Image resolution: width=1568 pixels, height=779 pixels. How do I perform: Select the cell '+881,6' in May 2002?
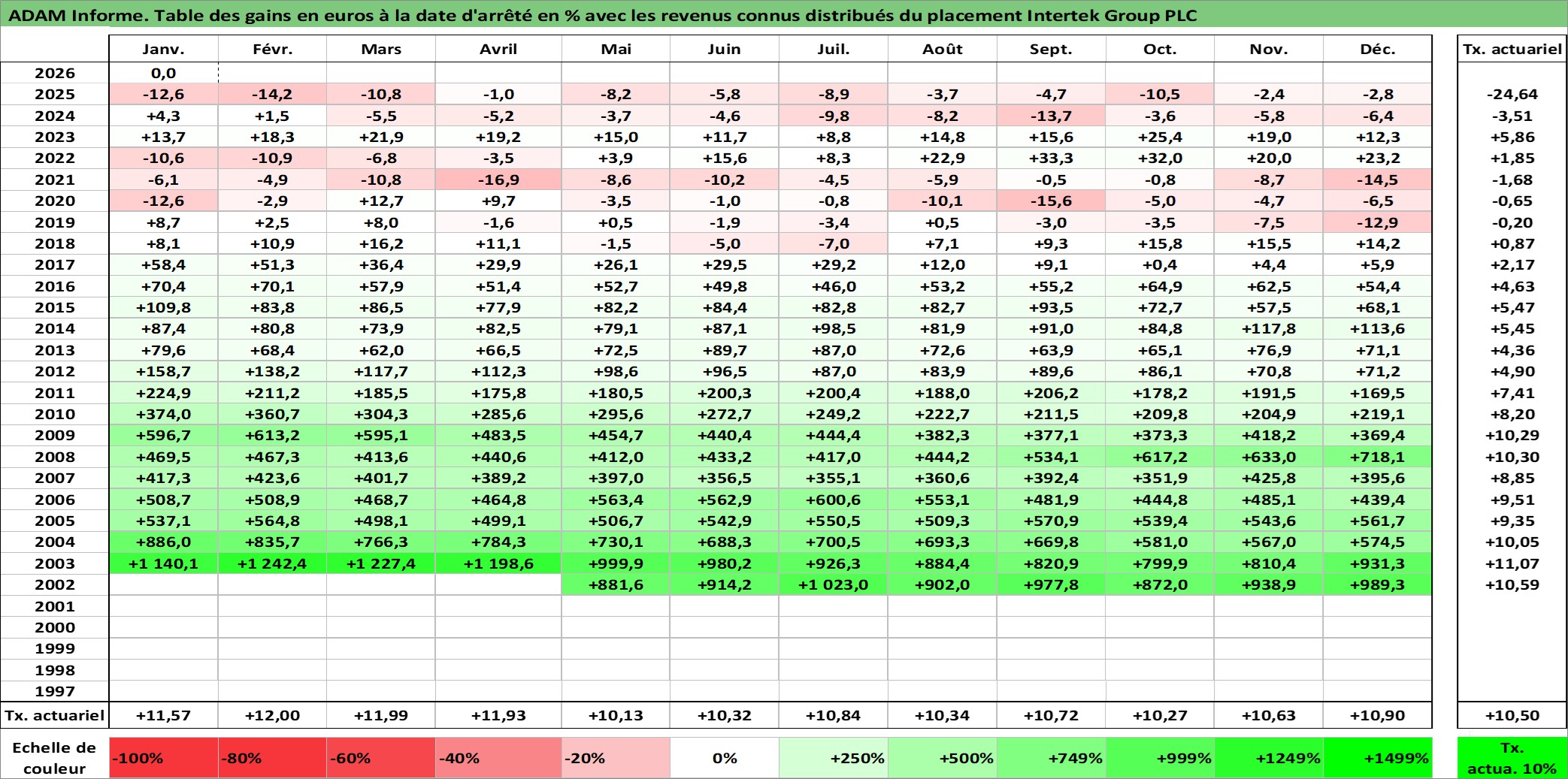click(x=616, y=584)
